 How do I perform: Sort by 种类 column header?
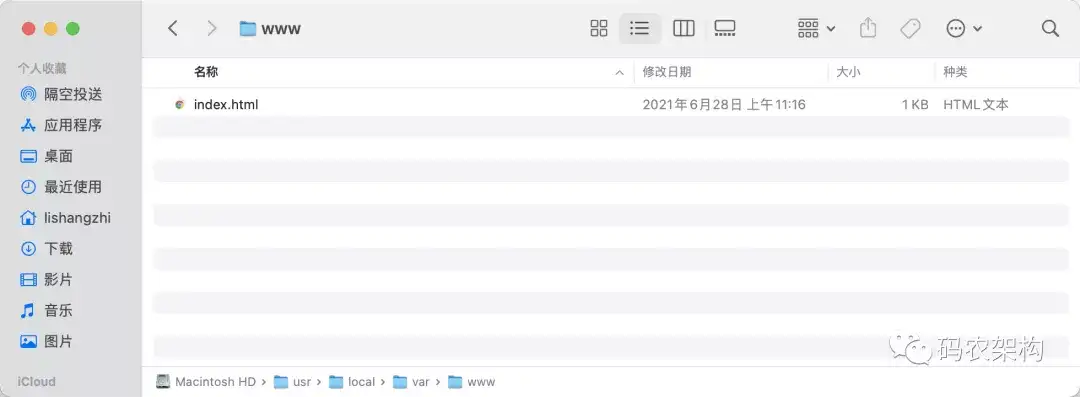[x=955, y=72]
